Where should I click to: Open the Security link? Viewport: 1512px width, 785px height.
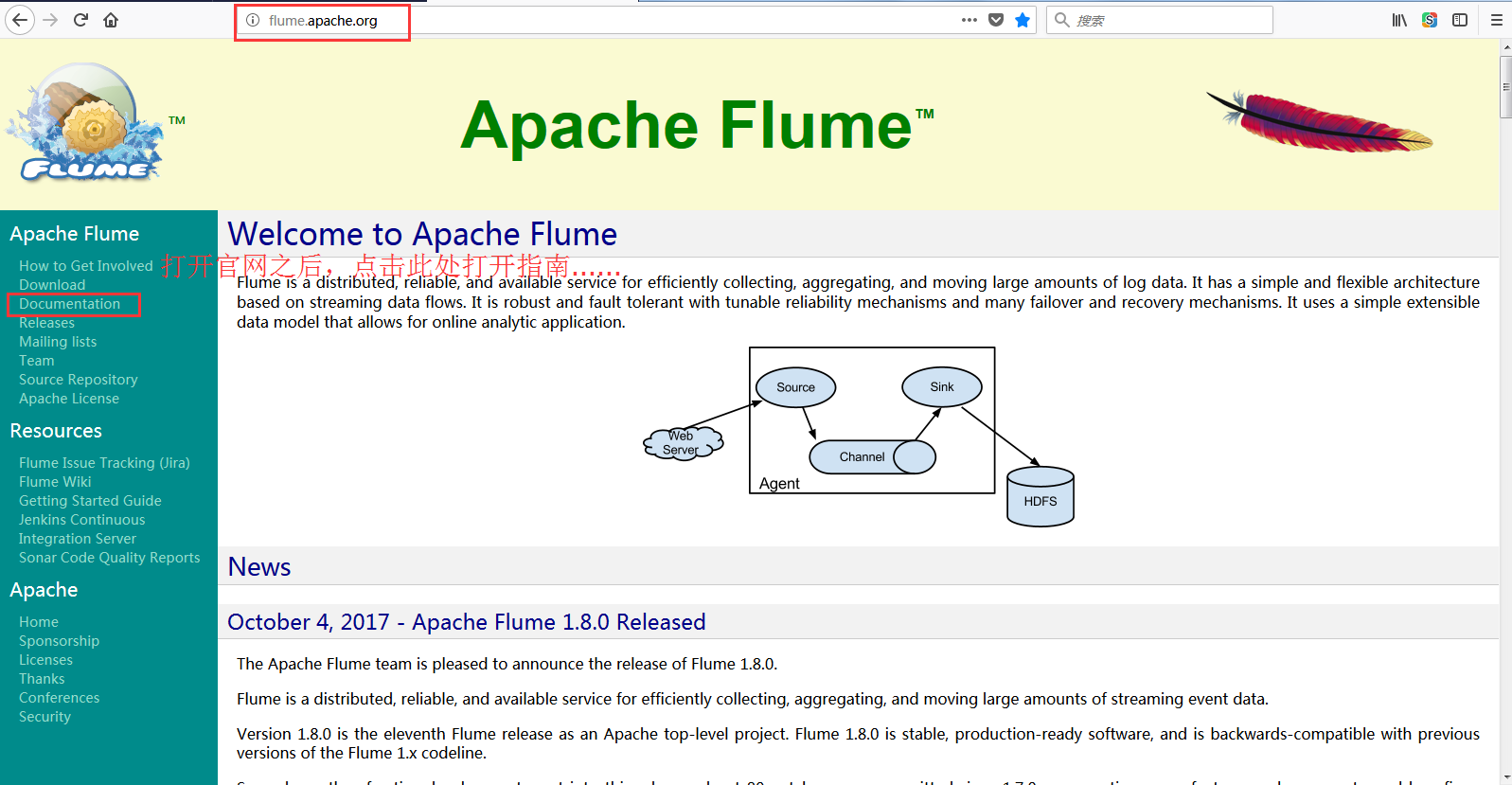pos(44,717)
